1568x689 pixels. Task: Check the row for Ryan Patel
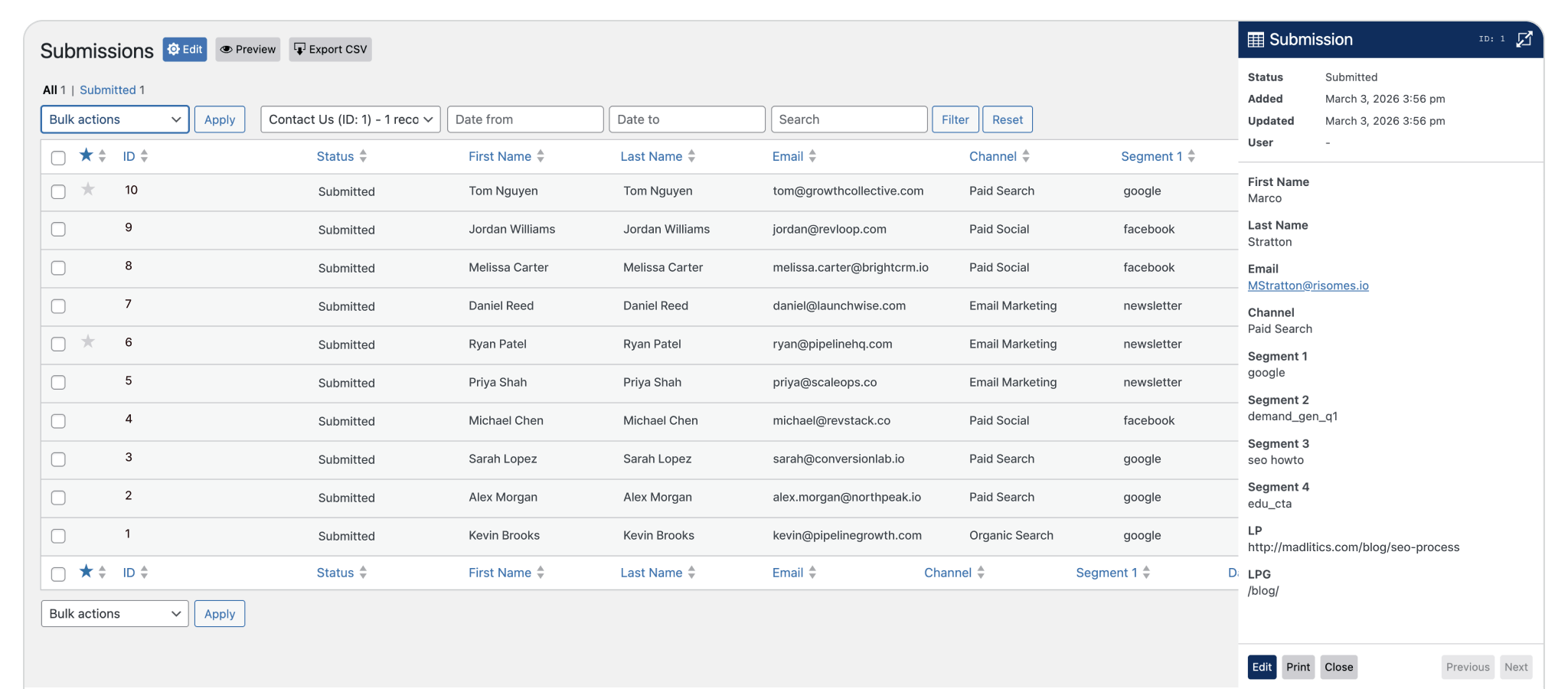[58, 344]
